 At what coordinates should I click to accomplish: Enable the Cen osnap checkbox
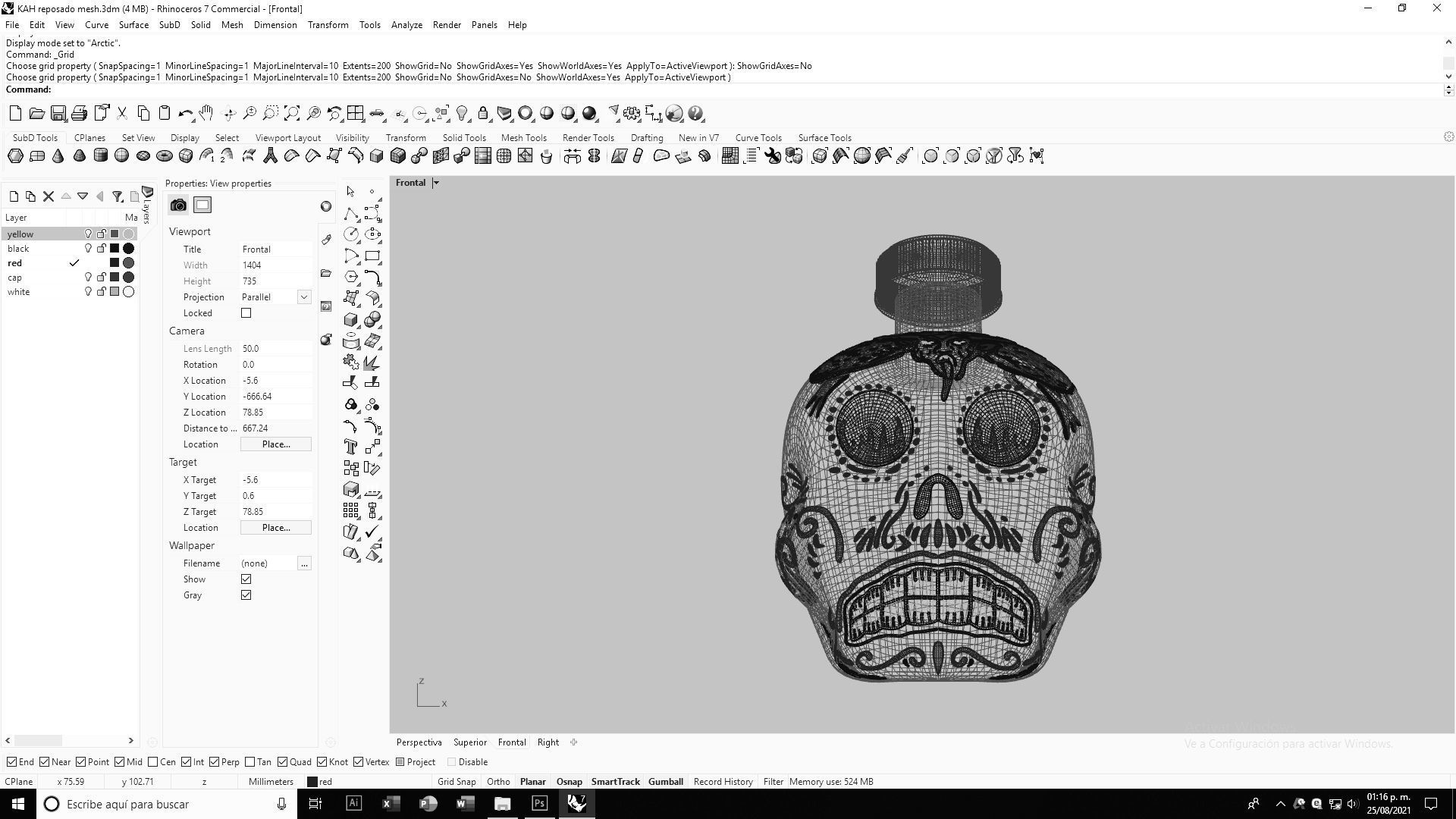(x=153, y=762)
